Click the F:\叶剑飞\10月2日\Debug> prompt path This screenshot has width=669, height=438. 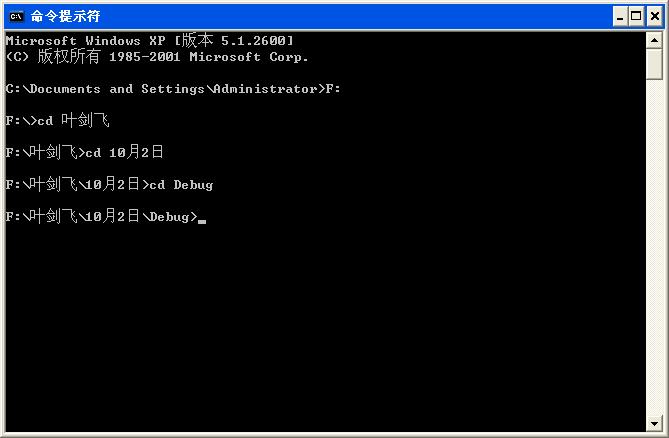click(100, 217)
